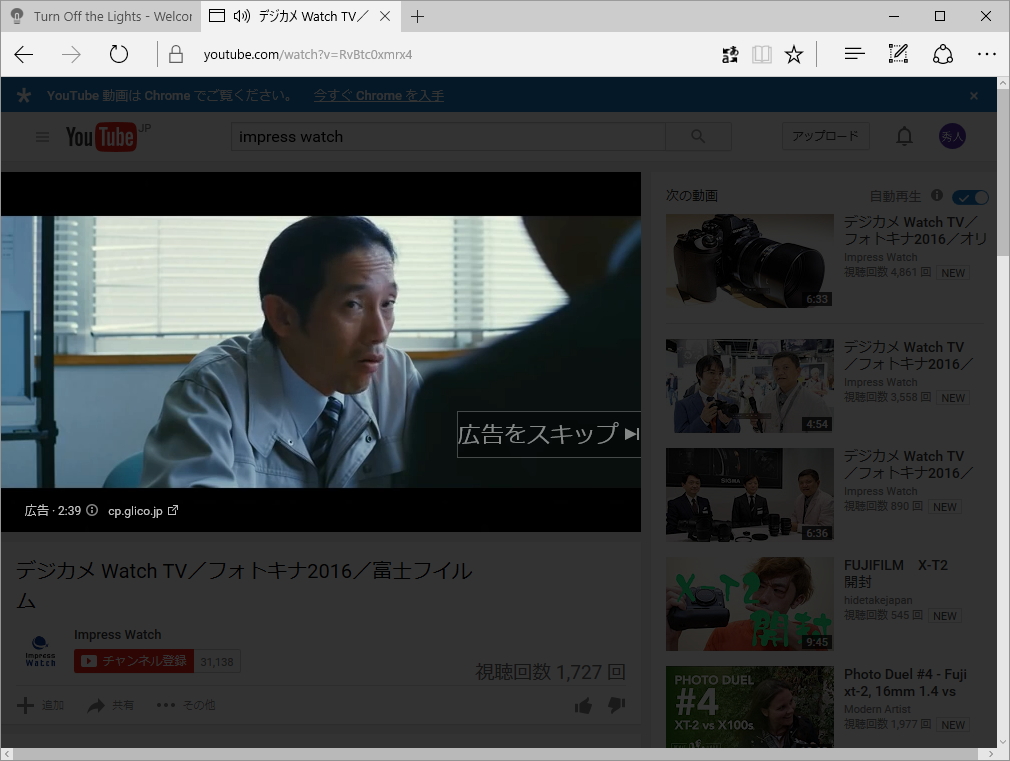The height and width of the screenshot is (761, 1010).
Task: Open the YouTube guide hamburger menu
Action: pos(41,136)
